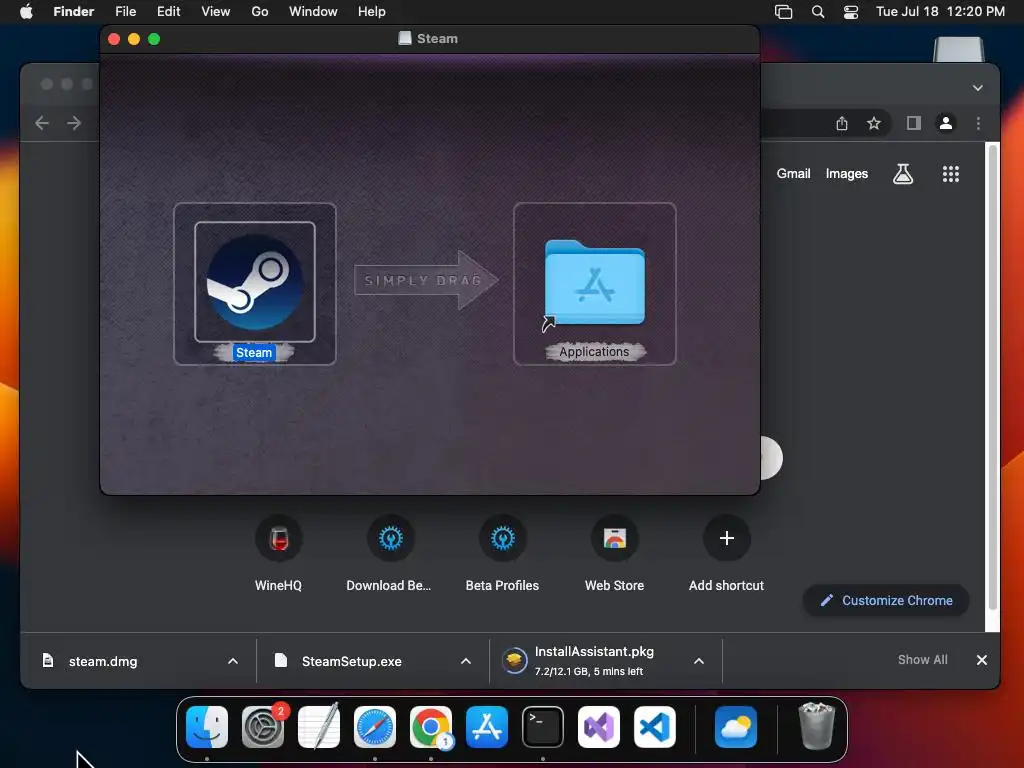Image resolution: width=1024 pixels, height=768 pixels.
Task: Open Search Labs flask icon
Action: [x=903, y=174]
